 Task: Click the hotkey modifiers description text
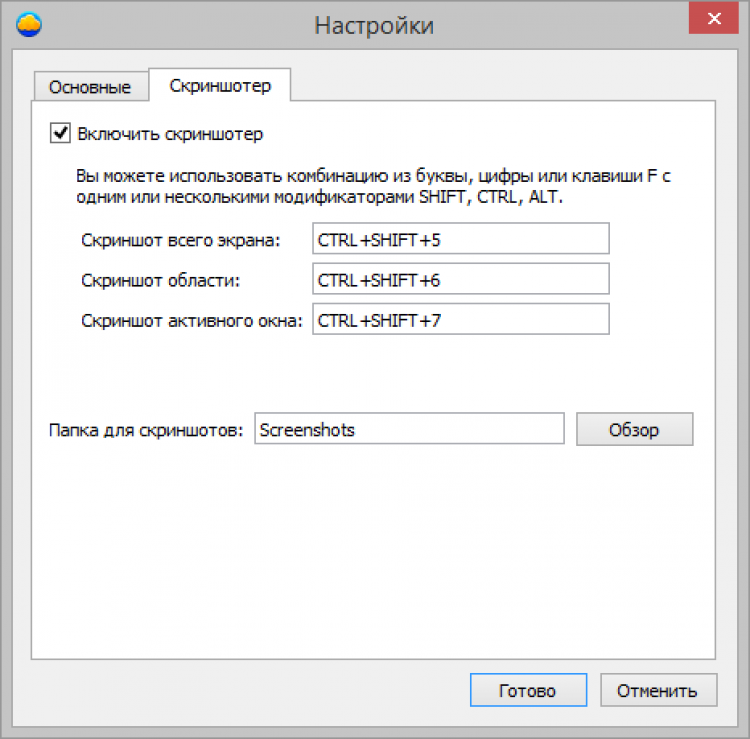tap(372, 187)
